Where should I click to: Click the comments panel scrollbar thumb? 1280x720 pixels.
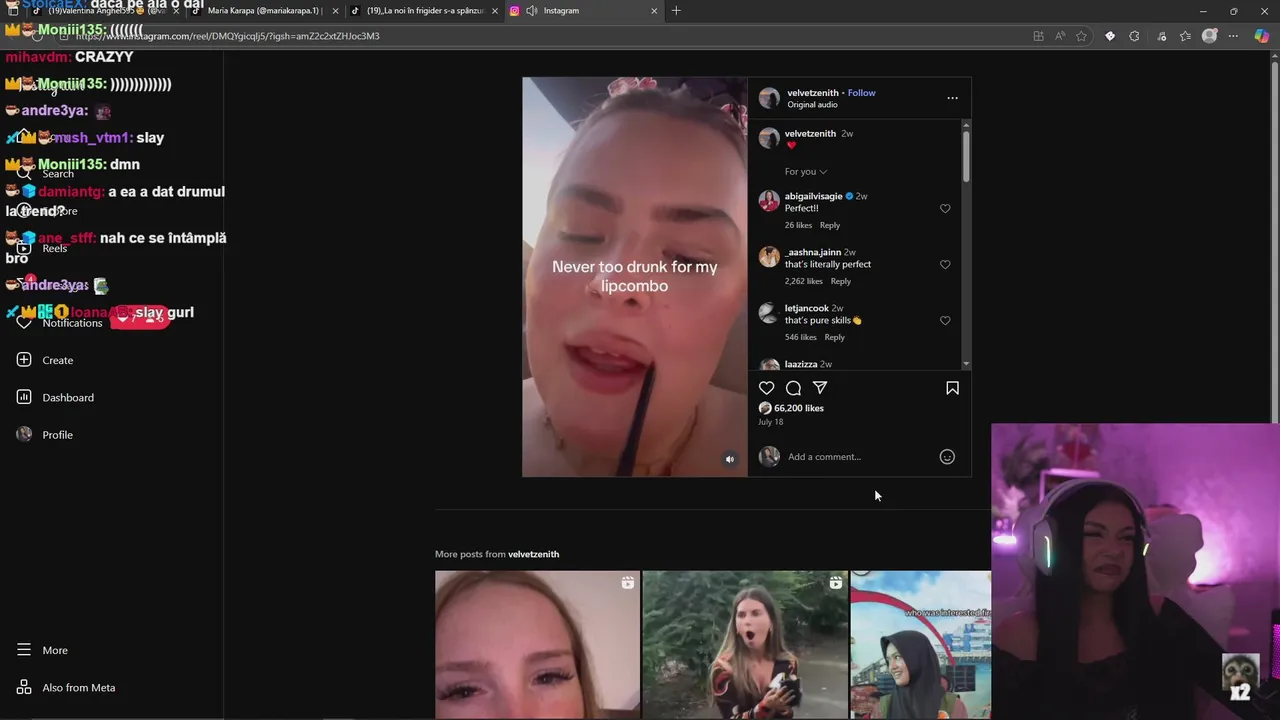(x=966, y=156)
